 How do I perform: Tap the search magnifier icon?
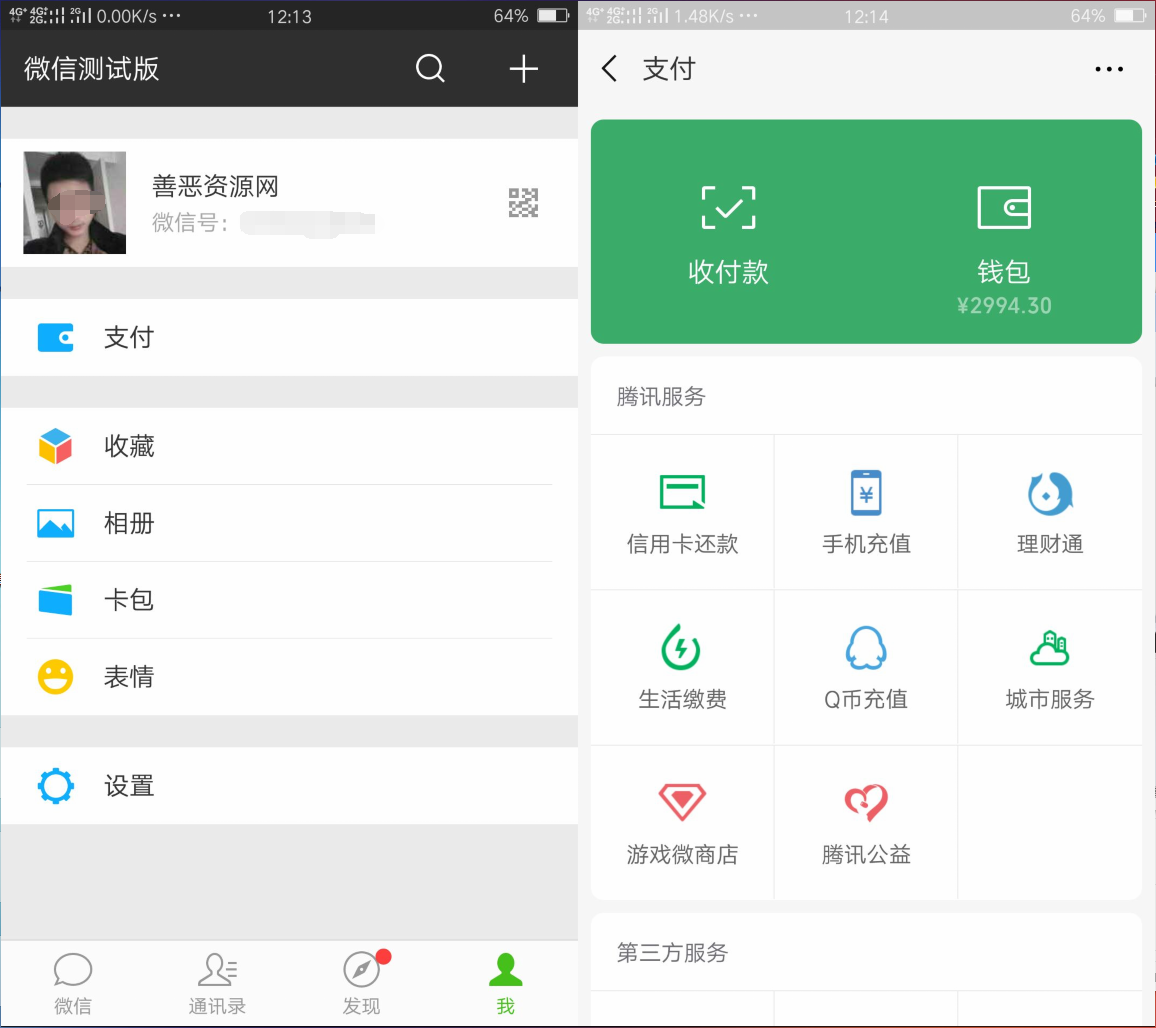click(x=430, y=69)
